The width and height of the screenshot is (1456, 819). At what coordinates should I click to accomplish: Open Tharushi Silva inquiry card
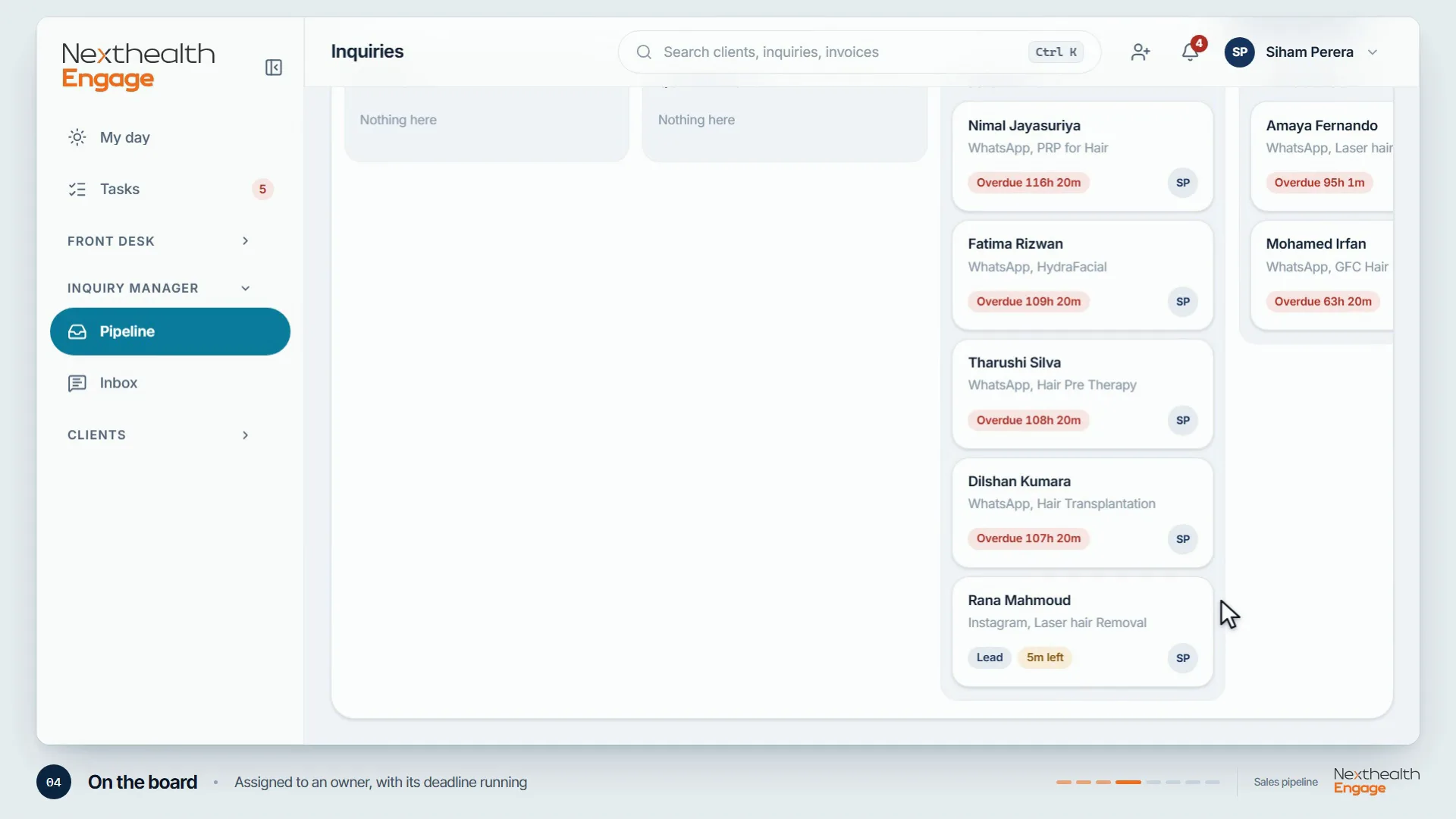(1082, 394)
